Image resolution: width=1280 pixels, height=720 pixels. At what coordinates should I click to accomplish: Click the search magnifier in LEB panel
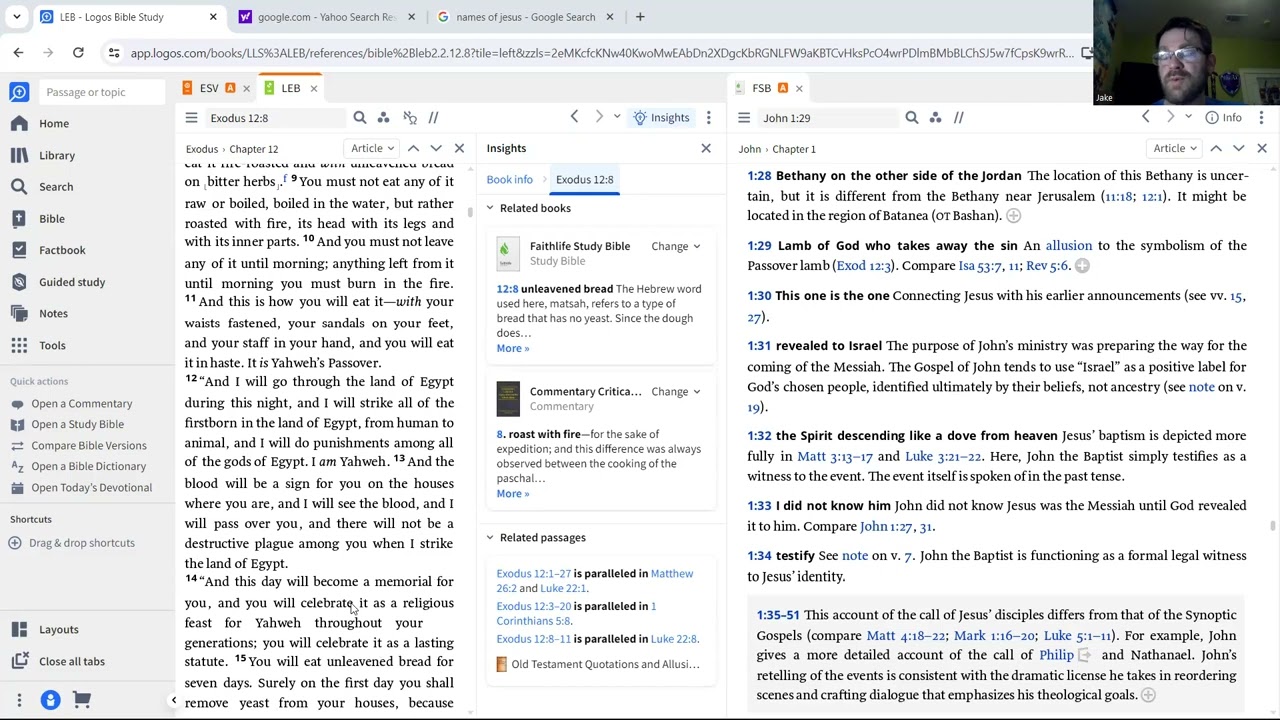[360, 118]
